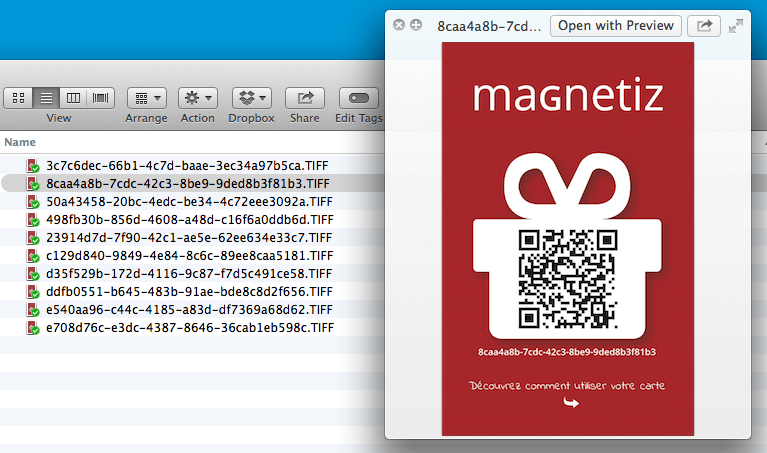This screenshot has width=767, height=453.
Task: Click Open with Preview button
Action: [x=616, y=26]
